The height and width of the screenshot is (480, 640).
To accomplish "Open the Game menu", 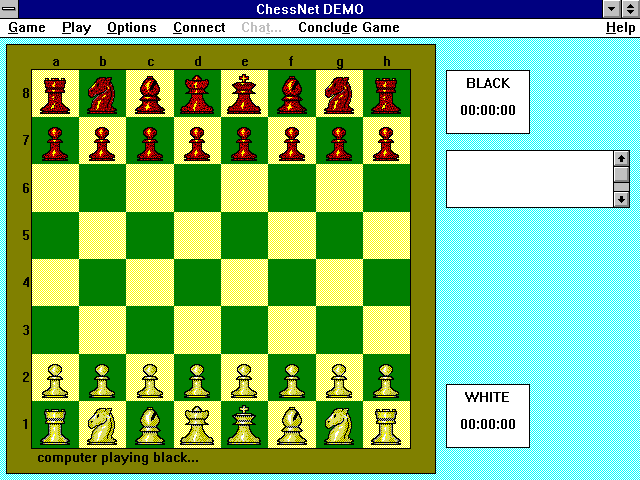I will click(27, 28).
